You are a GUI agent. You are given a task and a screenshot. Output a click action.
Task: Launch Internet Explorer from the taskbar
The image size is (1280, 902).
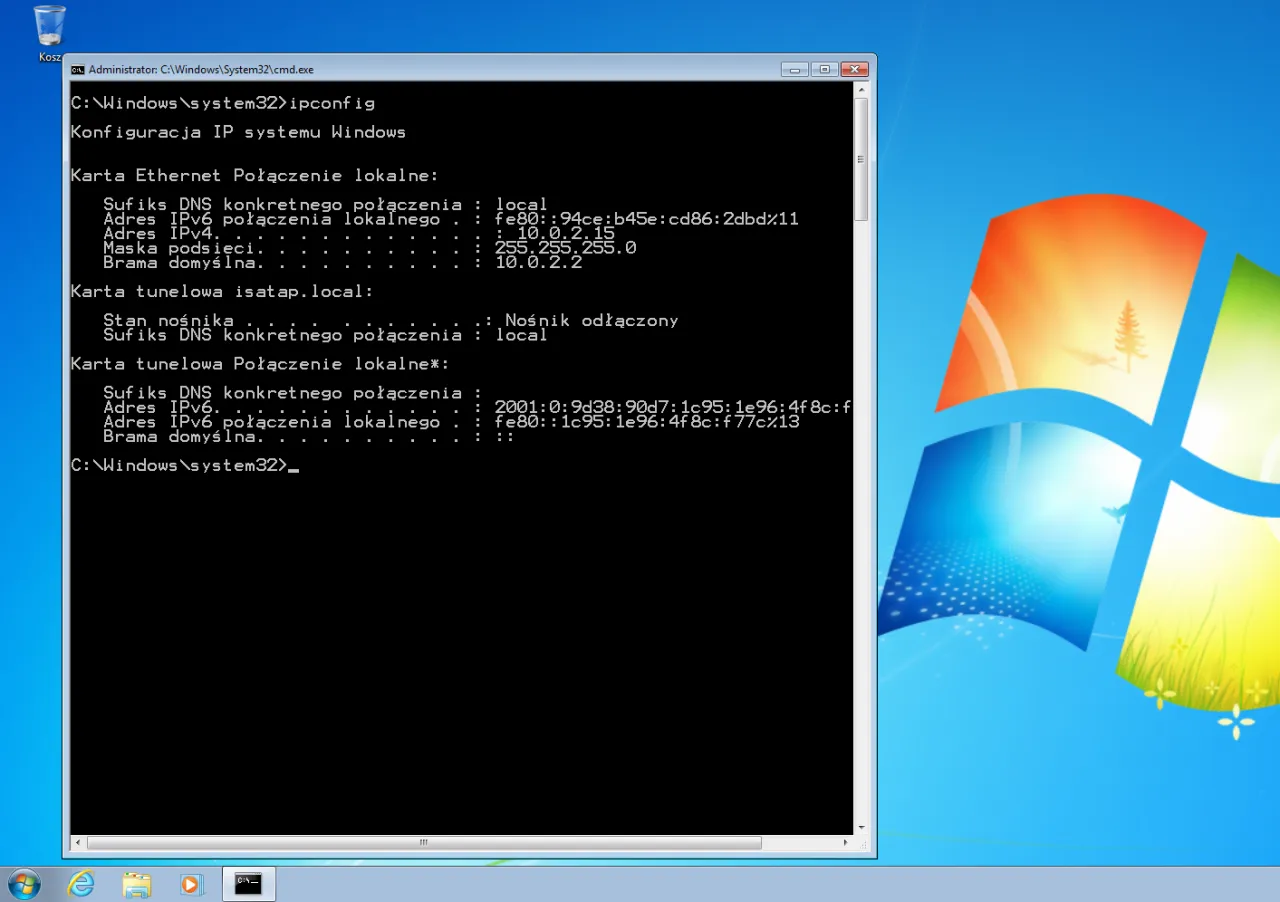pos(81,883)
